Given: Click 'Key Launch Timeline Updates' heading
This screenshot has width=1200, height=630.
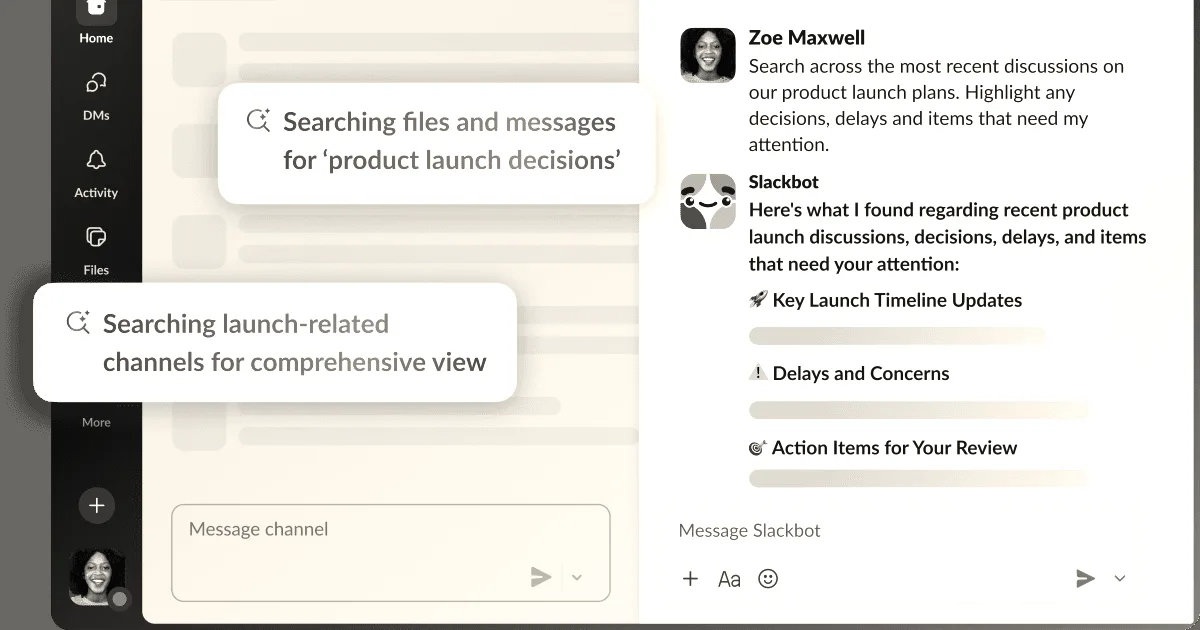Looking at the screenshot, I should (x=897, y=300).
